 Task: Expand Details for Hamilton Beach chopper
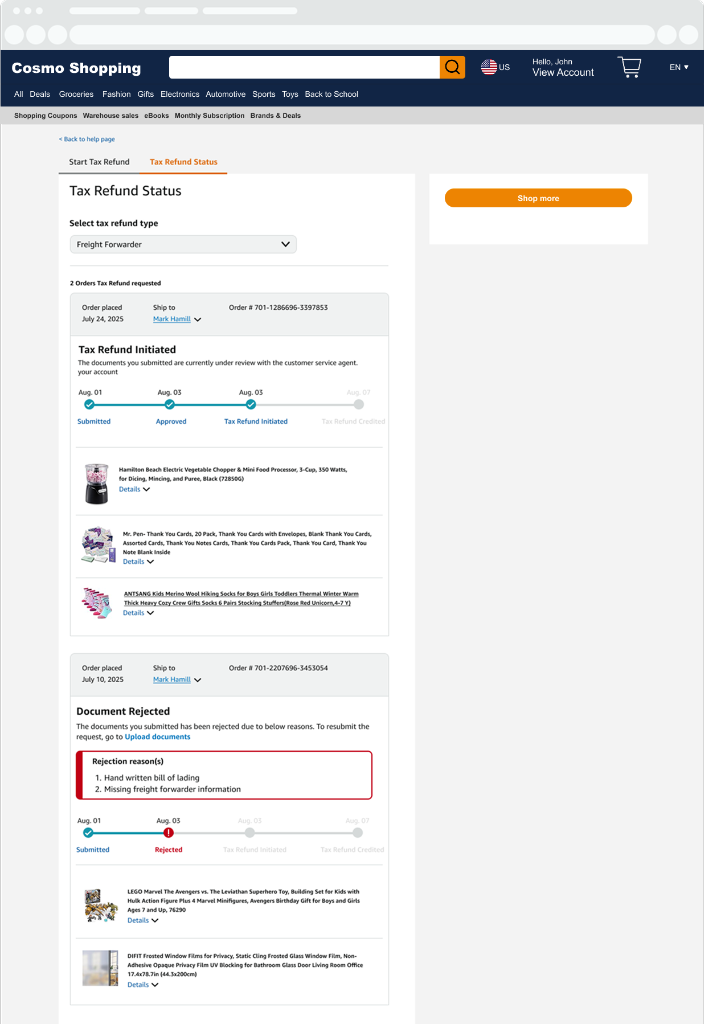[x=134, y=490]
